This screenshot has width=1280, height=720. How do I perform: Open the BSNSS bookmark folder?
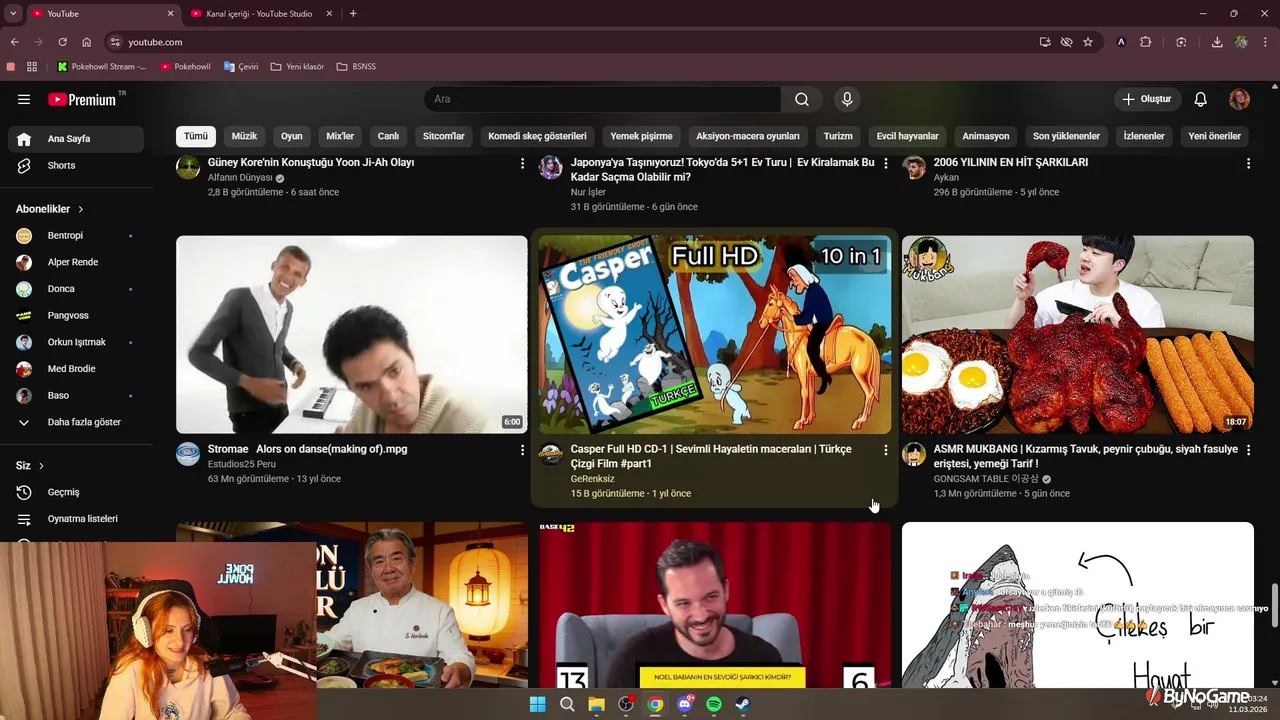(x=356, y=67)
